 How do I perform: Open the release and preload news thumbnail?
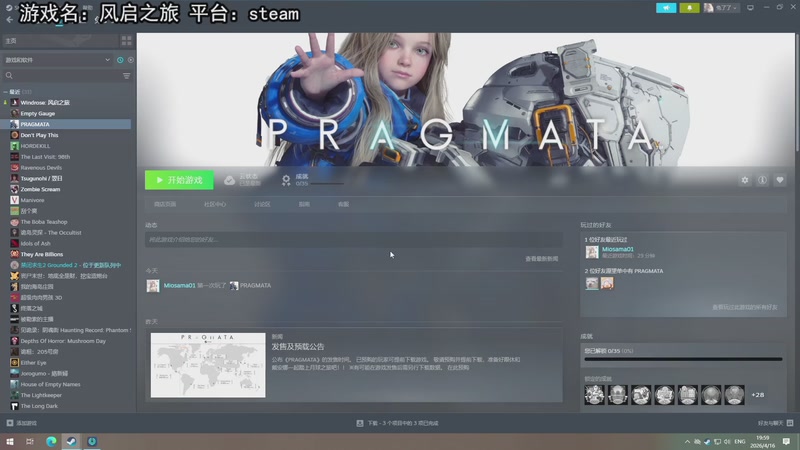(x=208, y=365)
